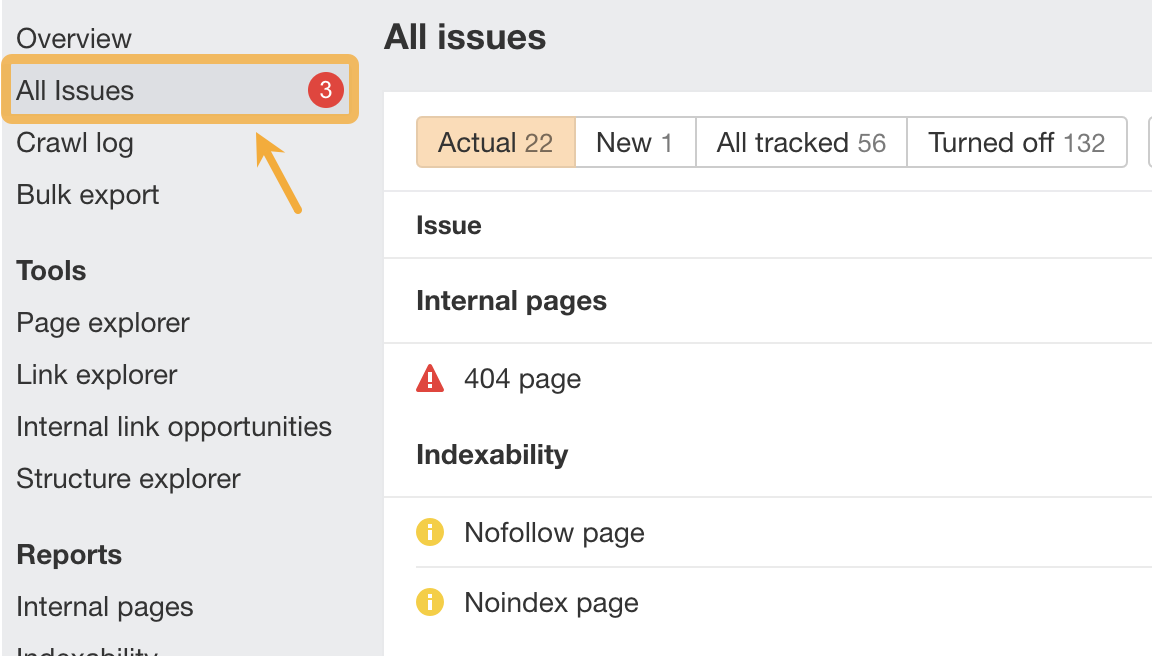
Task: Open the Nofollow page issue
Action: pyautogui.click(x=554, y=532)
